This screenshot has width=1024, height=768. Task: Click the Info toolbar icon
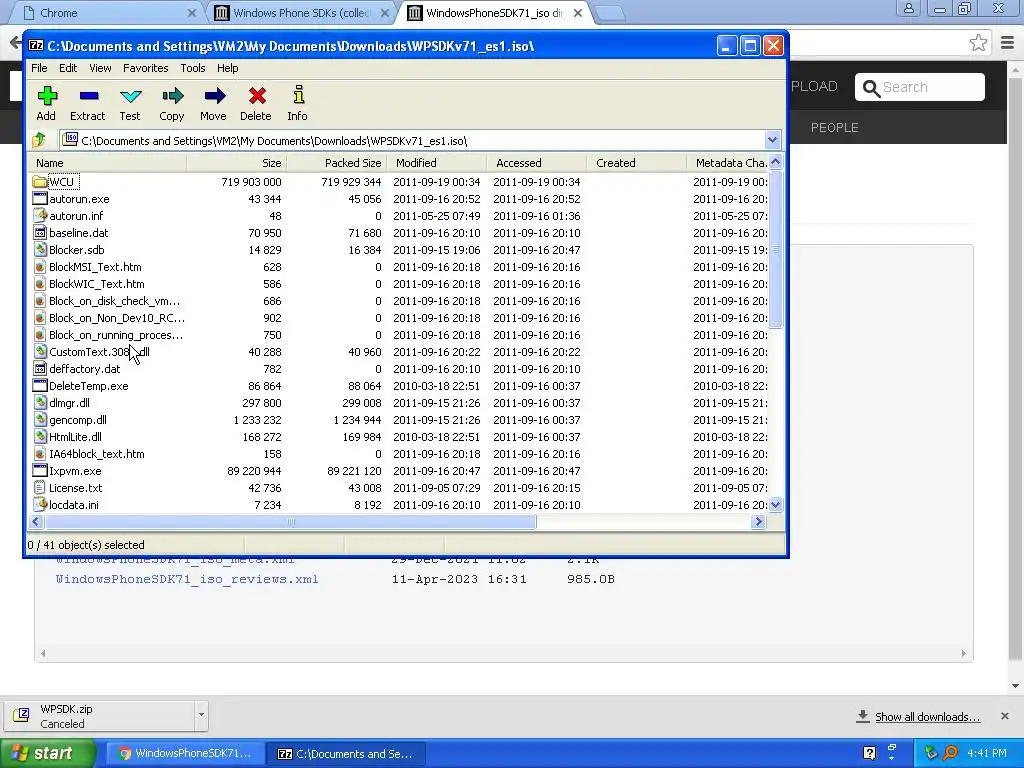click(x=298, y=95)
